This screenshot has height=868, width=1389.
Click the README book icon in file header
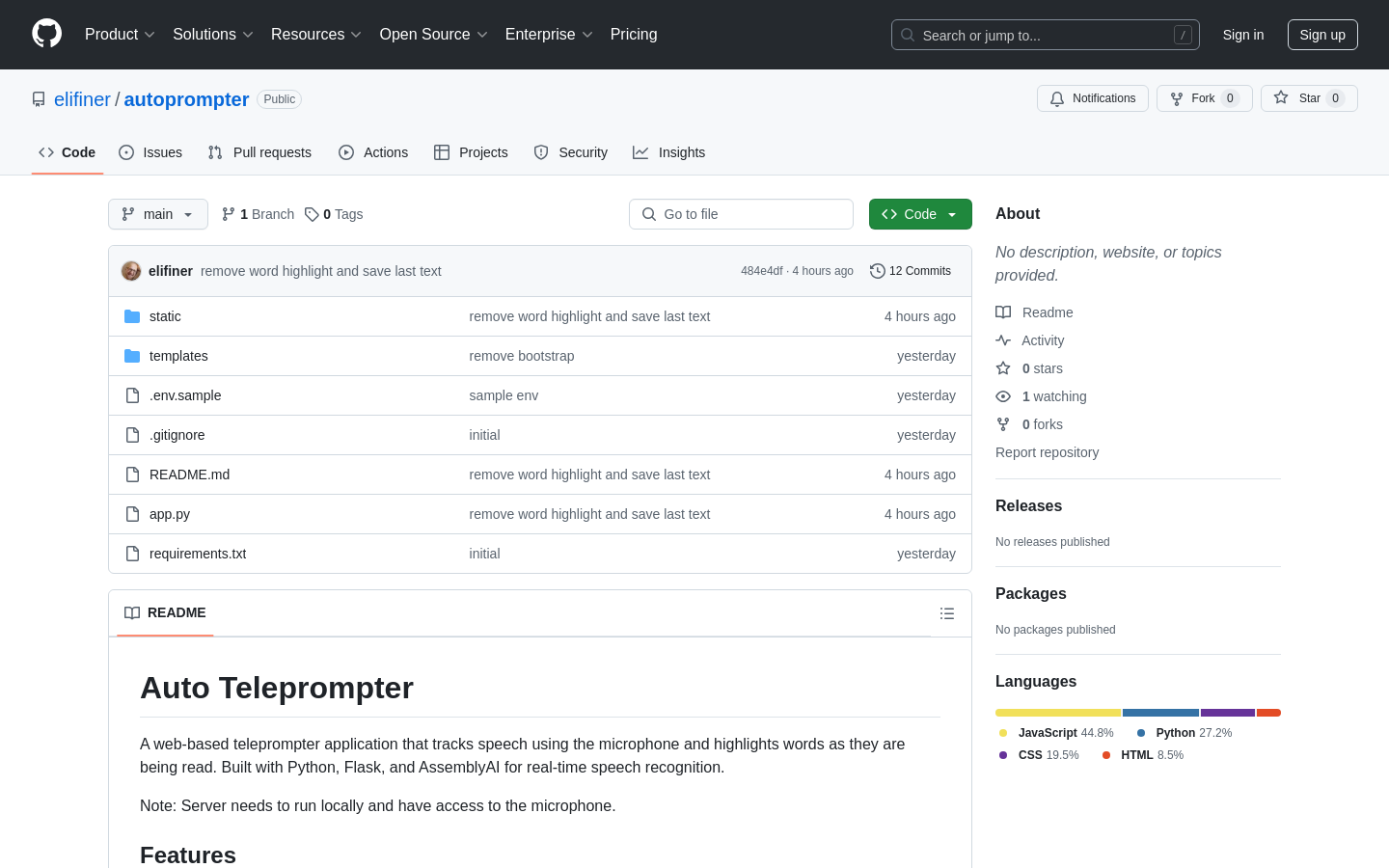tap(132, 613)
